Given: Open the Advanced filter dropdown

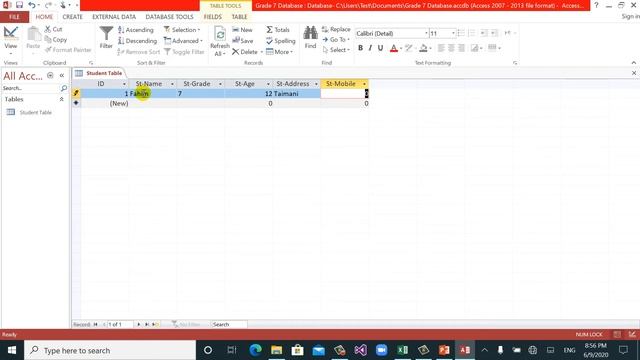Looking at the screenshot, I should coord(183,41).
